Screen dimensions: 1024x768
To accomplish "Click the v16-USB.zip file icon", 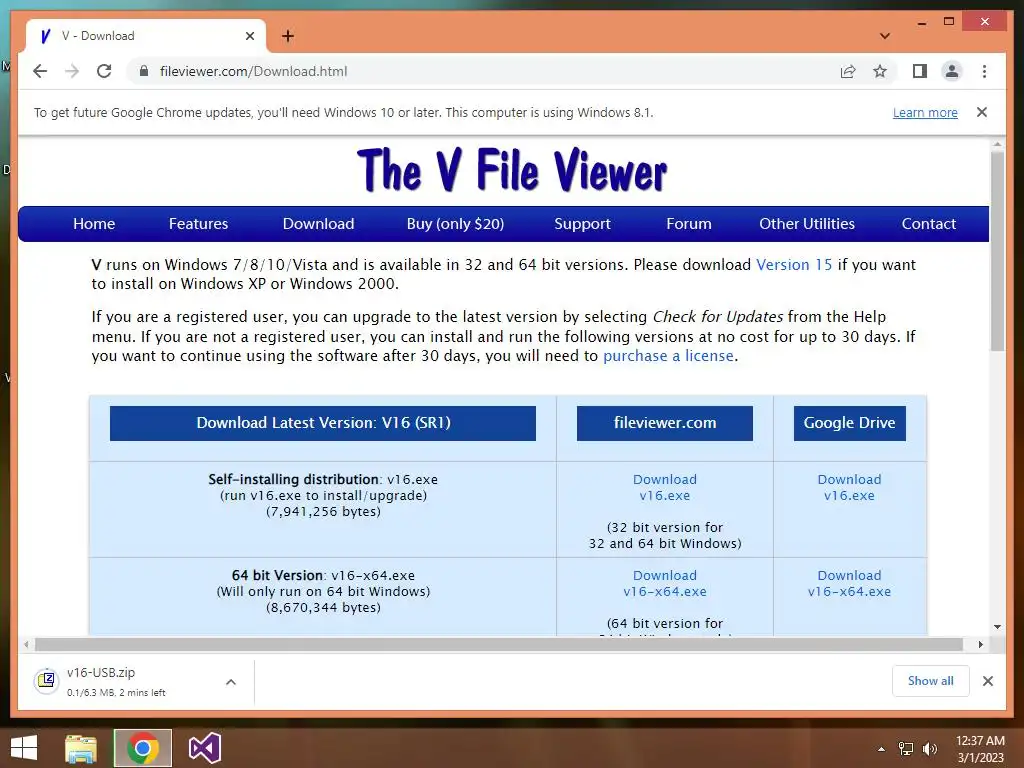I will click(x=46, y=680).
